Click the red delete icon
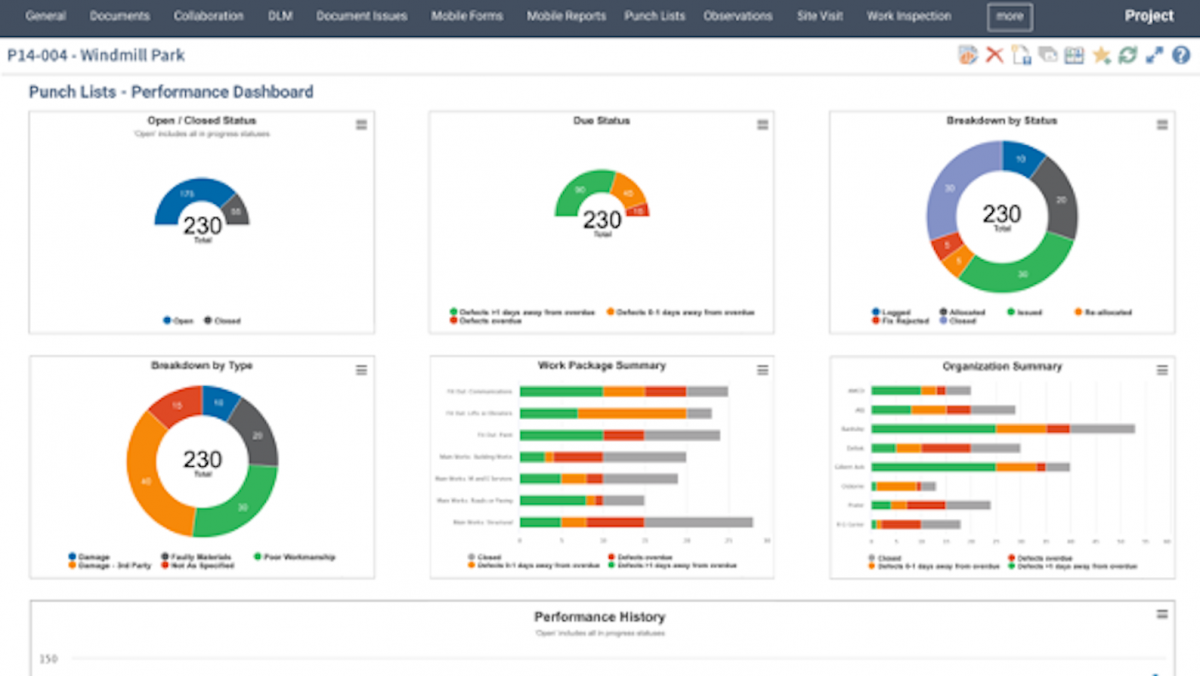The height and width of the screenshot is (676, 1200). tap(993, 55)
